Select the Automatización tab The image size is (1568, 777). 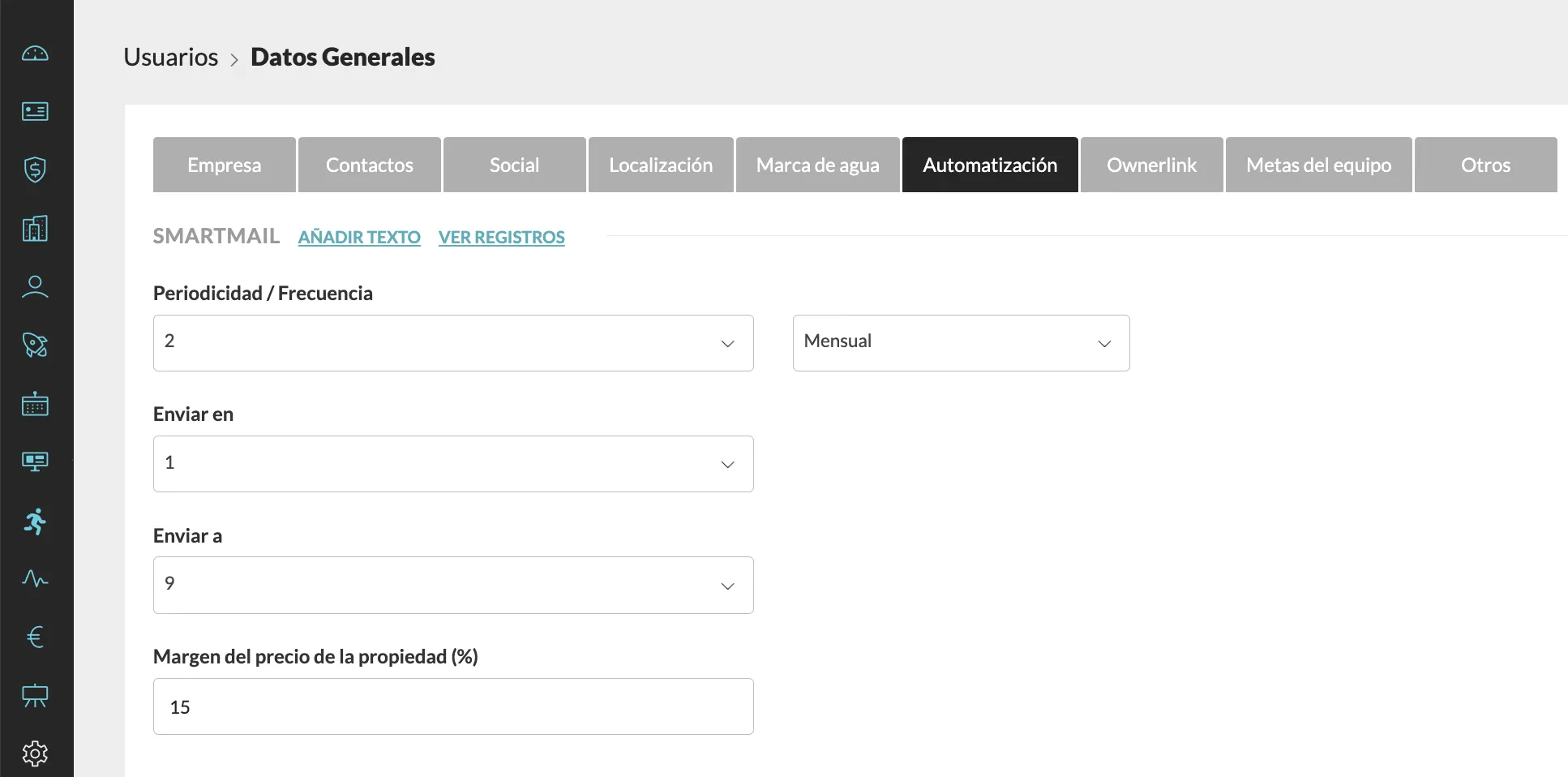tap(990, 165)
